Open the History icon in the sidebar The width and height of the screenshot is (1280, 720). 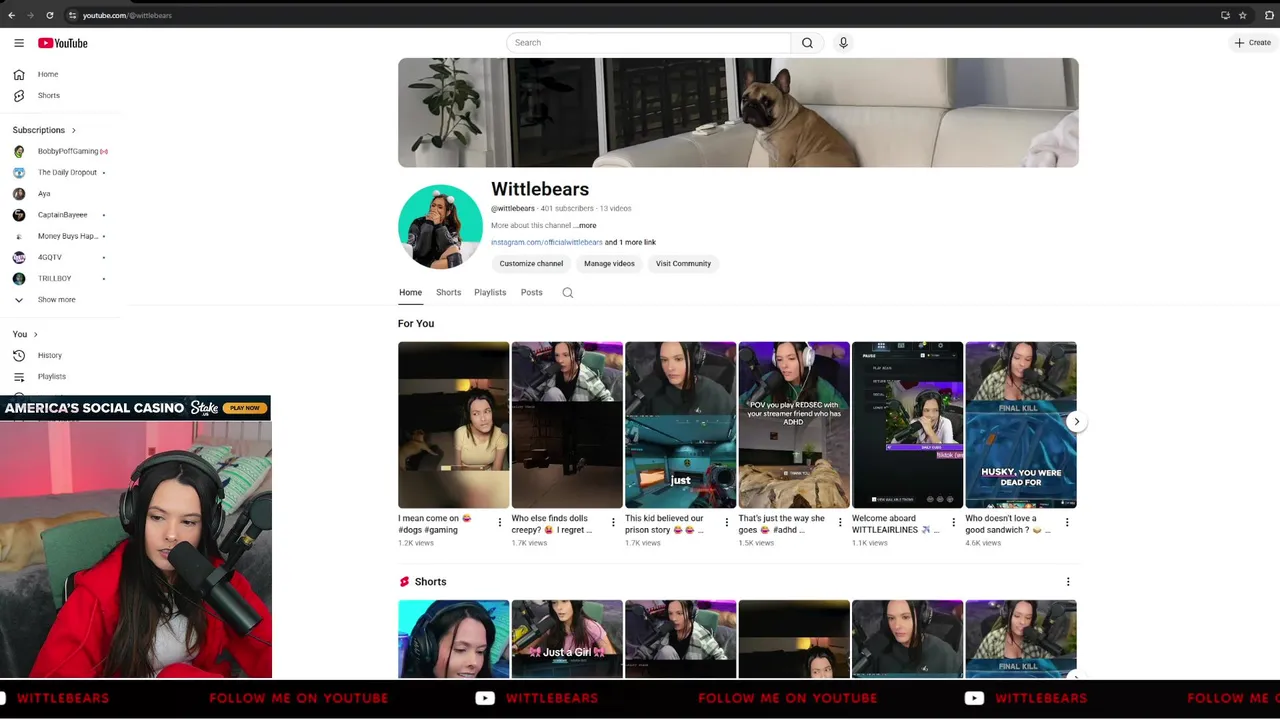tap(19, 355)
